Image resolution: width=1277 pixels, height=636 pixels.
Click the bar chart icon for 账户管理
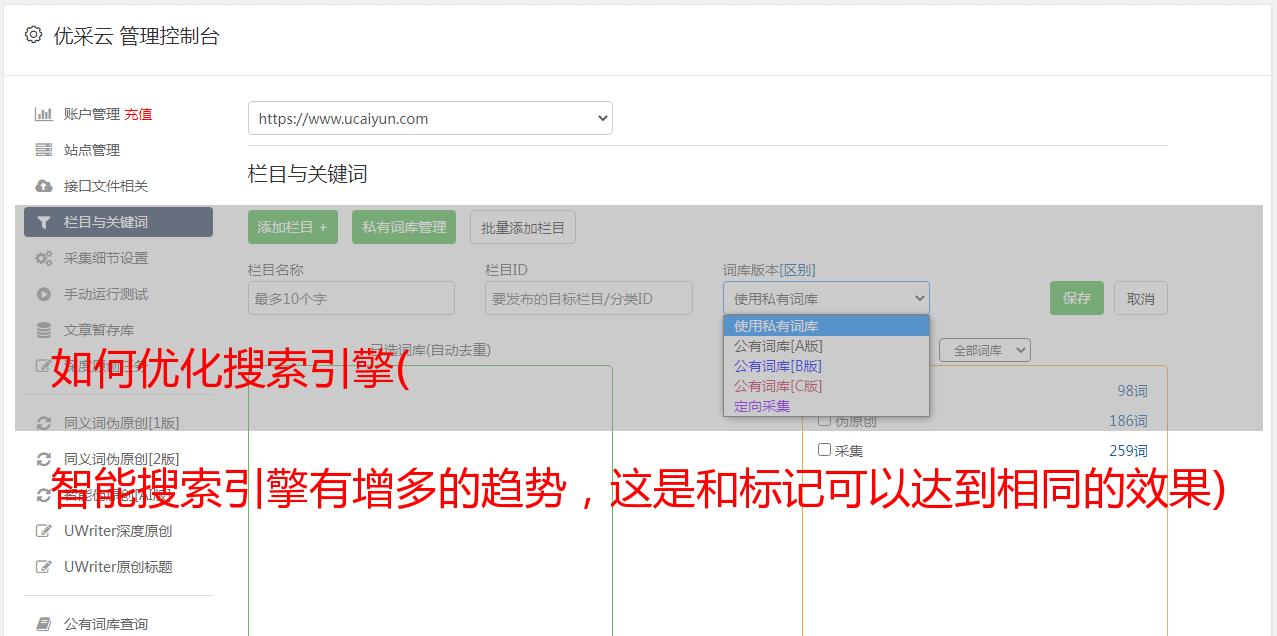[x=43, y=114]
